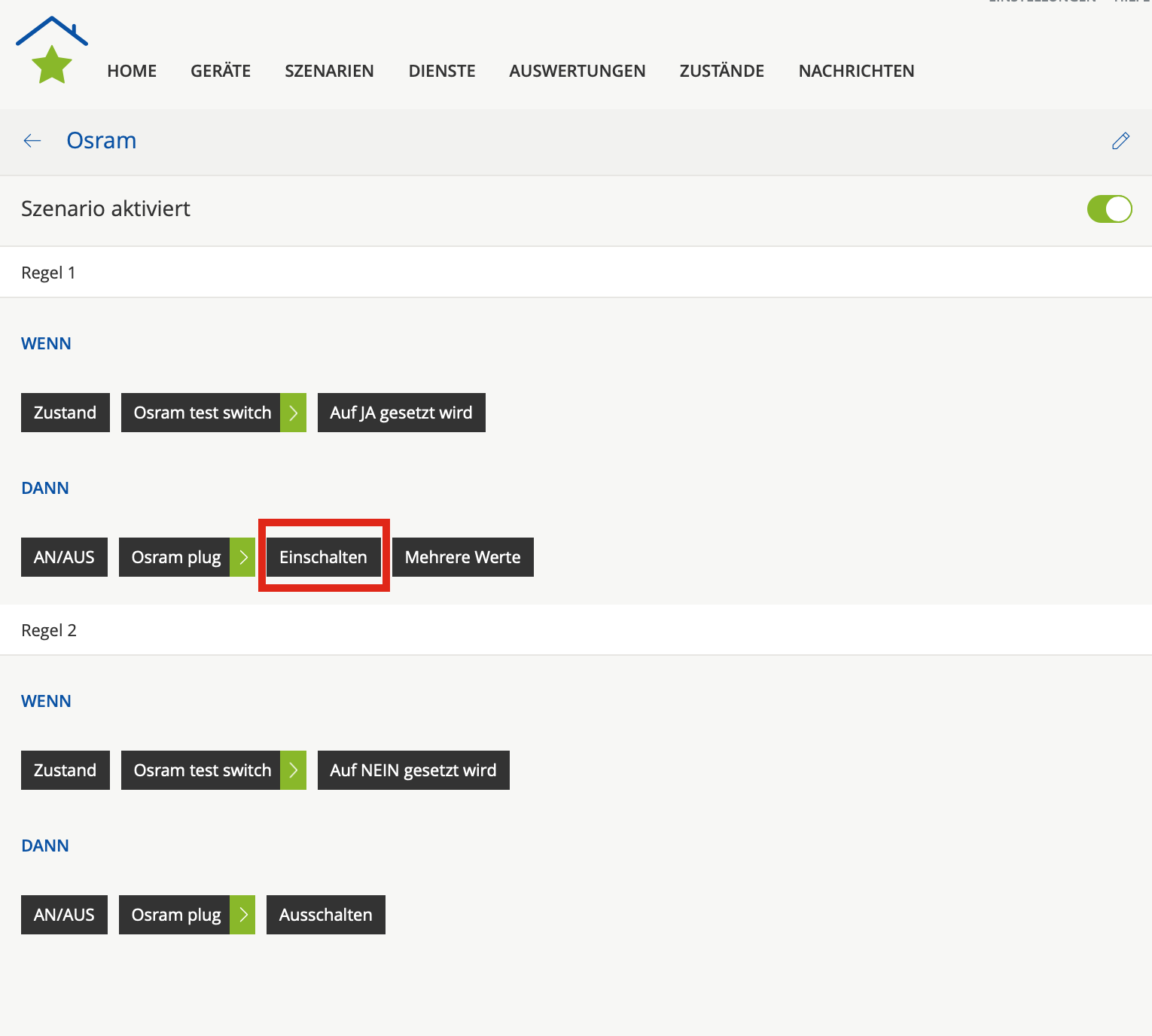Open ZUSTÄNDE in the navigation
Image resolution: width=1152 pixels, height=1036 pixels.
click(x=721, y=71)
